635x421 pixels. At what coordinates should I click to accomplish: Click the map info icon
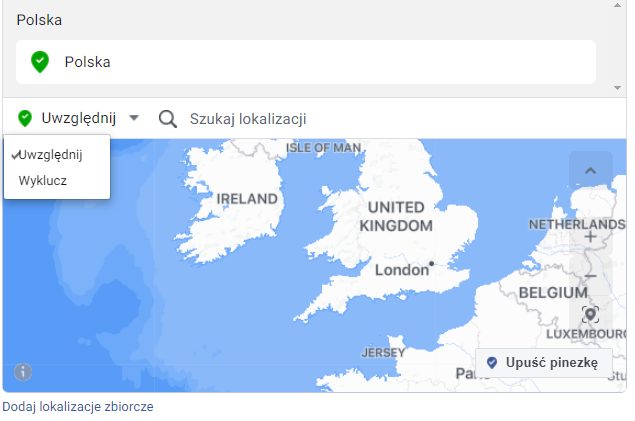(x=23, y=372)
